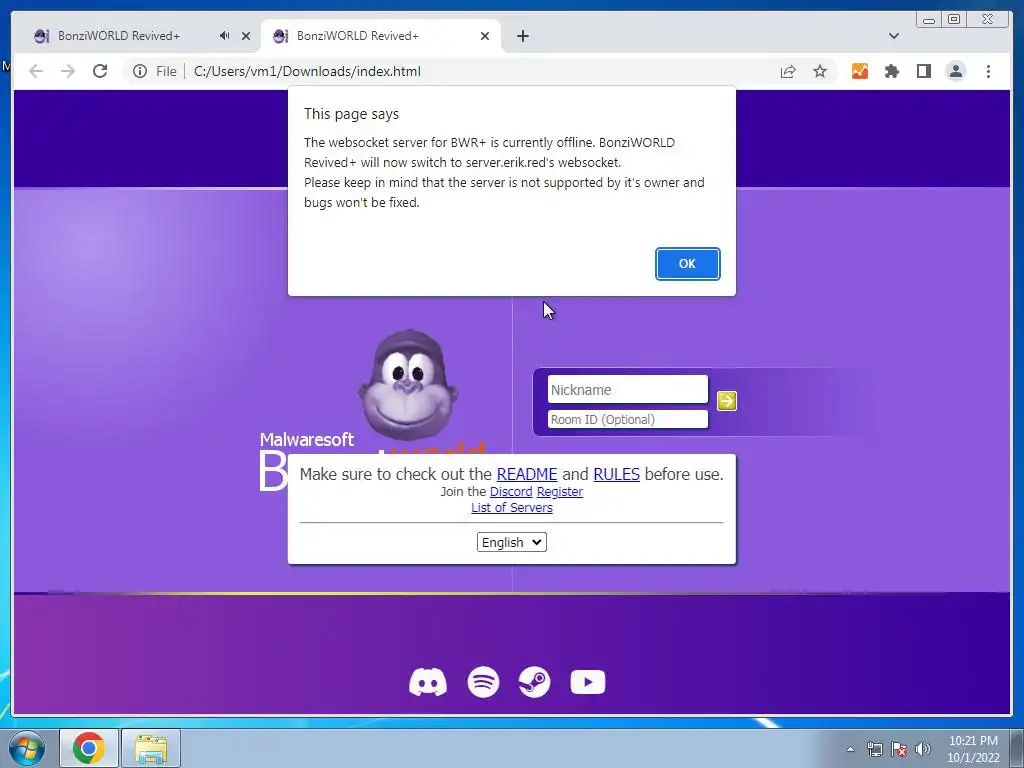Open the List of Servers link
This screenshot has height=768, width=1024.
point(511,508)
